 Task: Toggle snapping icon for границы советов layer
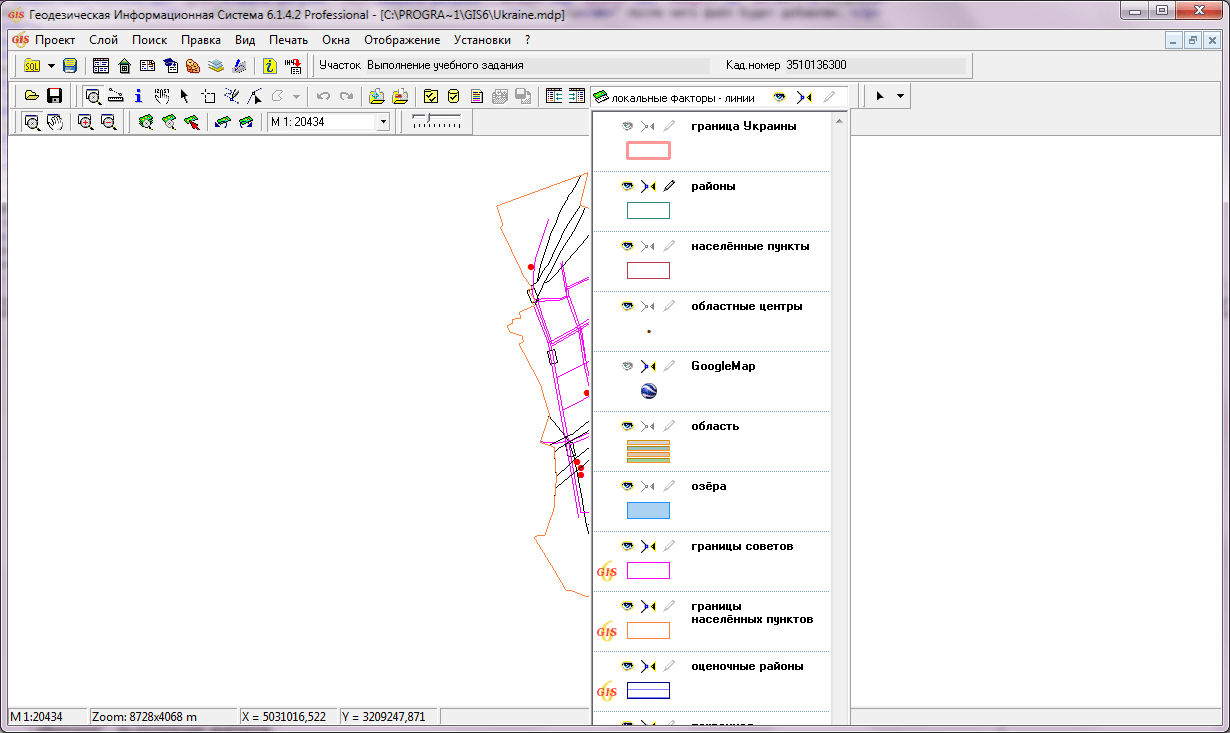pos(648,546)
